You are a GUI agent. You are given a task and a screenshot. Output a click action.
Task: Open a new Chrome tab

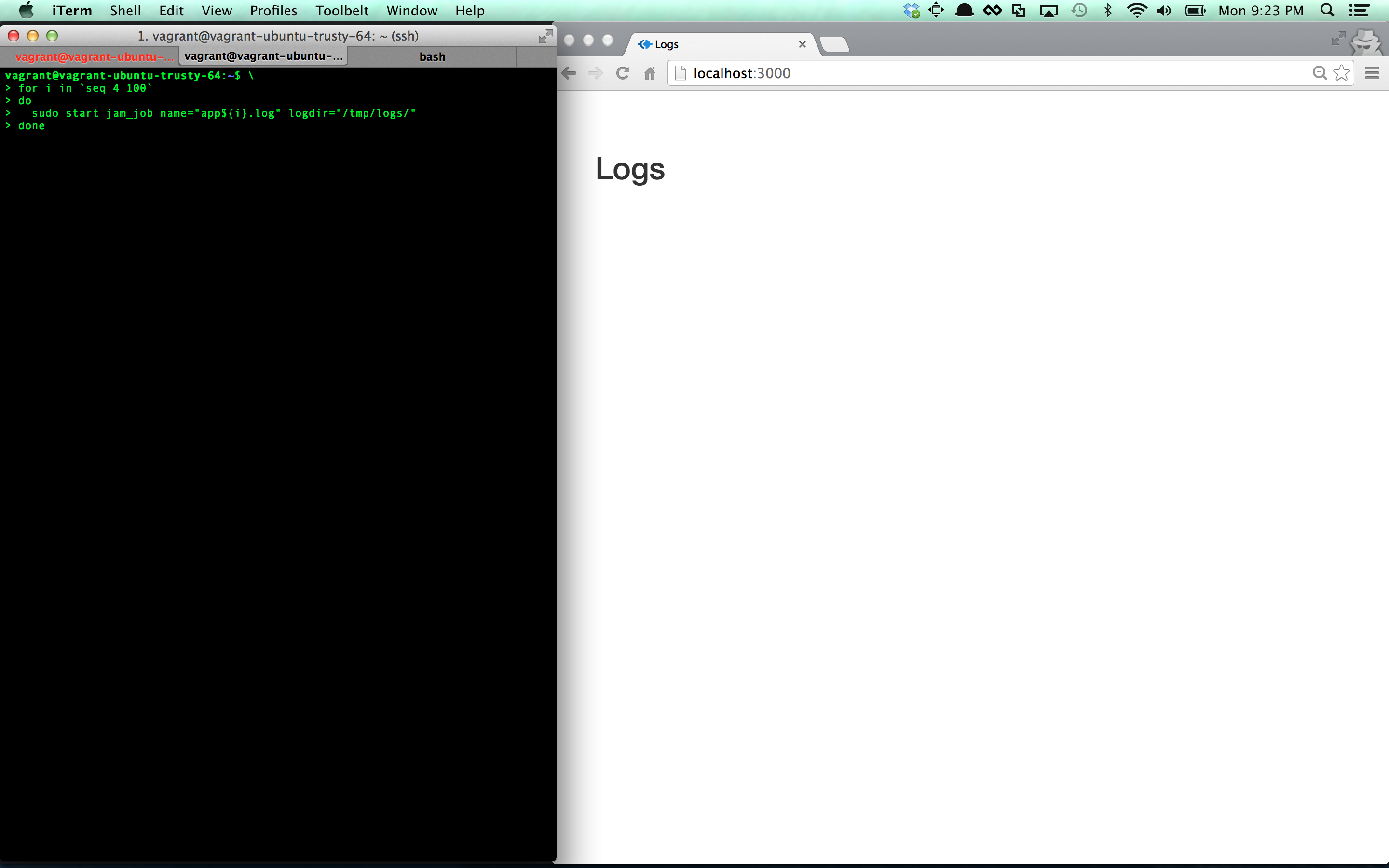(x=834, y=44)
